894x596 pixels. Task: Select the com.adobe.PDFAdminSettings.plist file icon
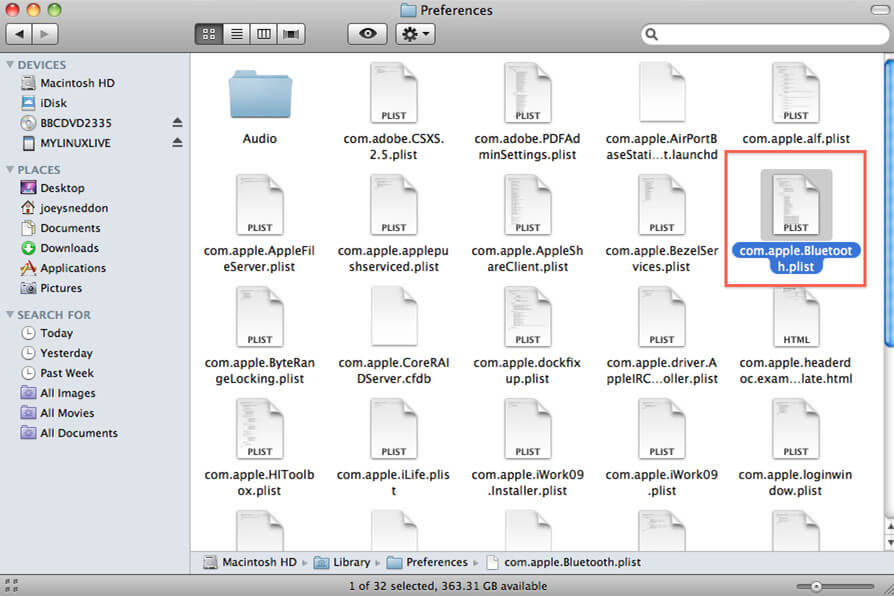click(528, 93)
